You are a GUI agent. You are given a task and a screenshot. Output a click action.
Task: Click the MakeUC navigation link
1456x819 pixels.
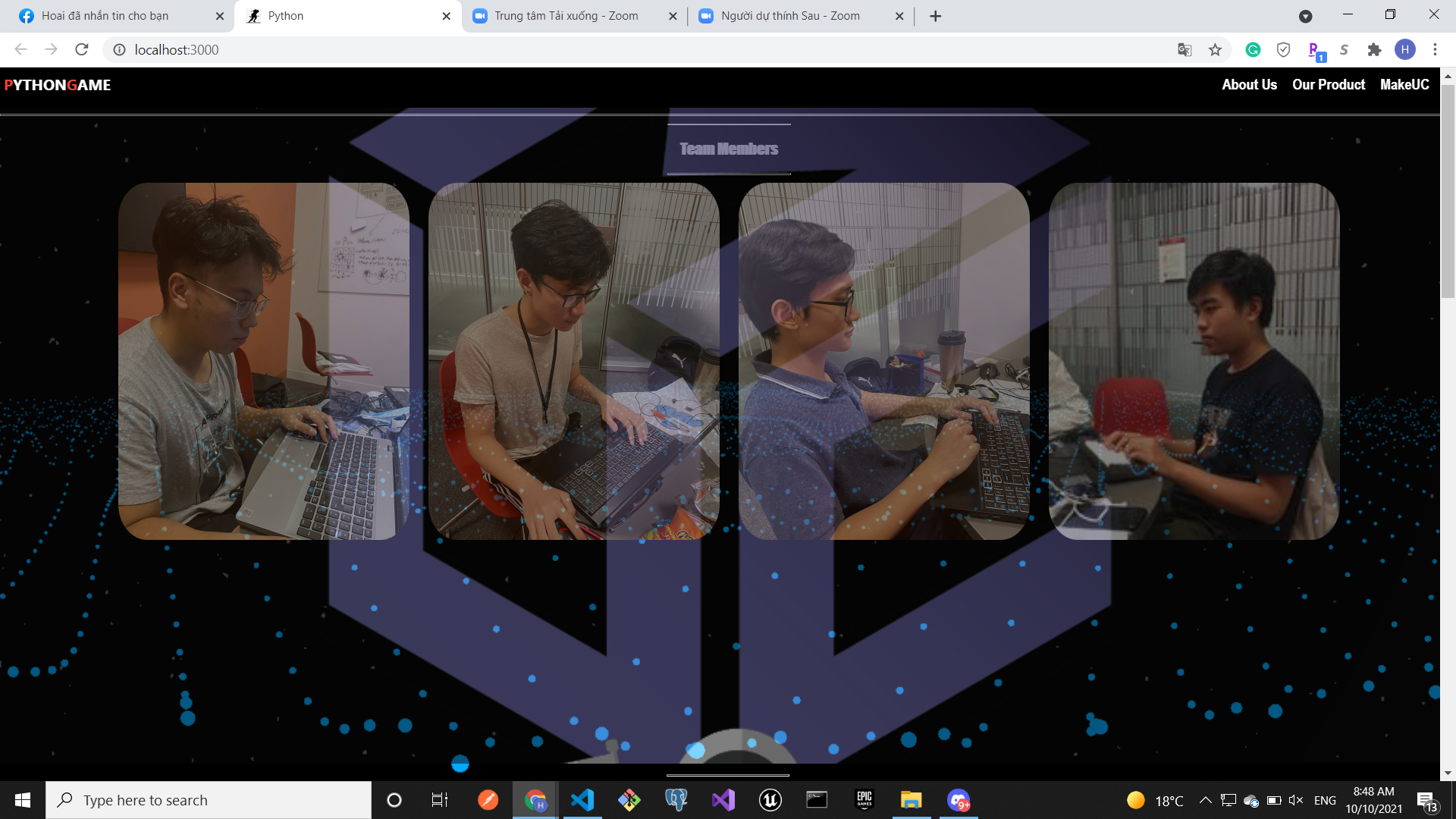click(x=1404, y=85)
